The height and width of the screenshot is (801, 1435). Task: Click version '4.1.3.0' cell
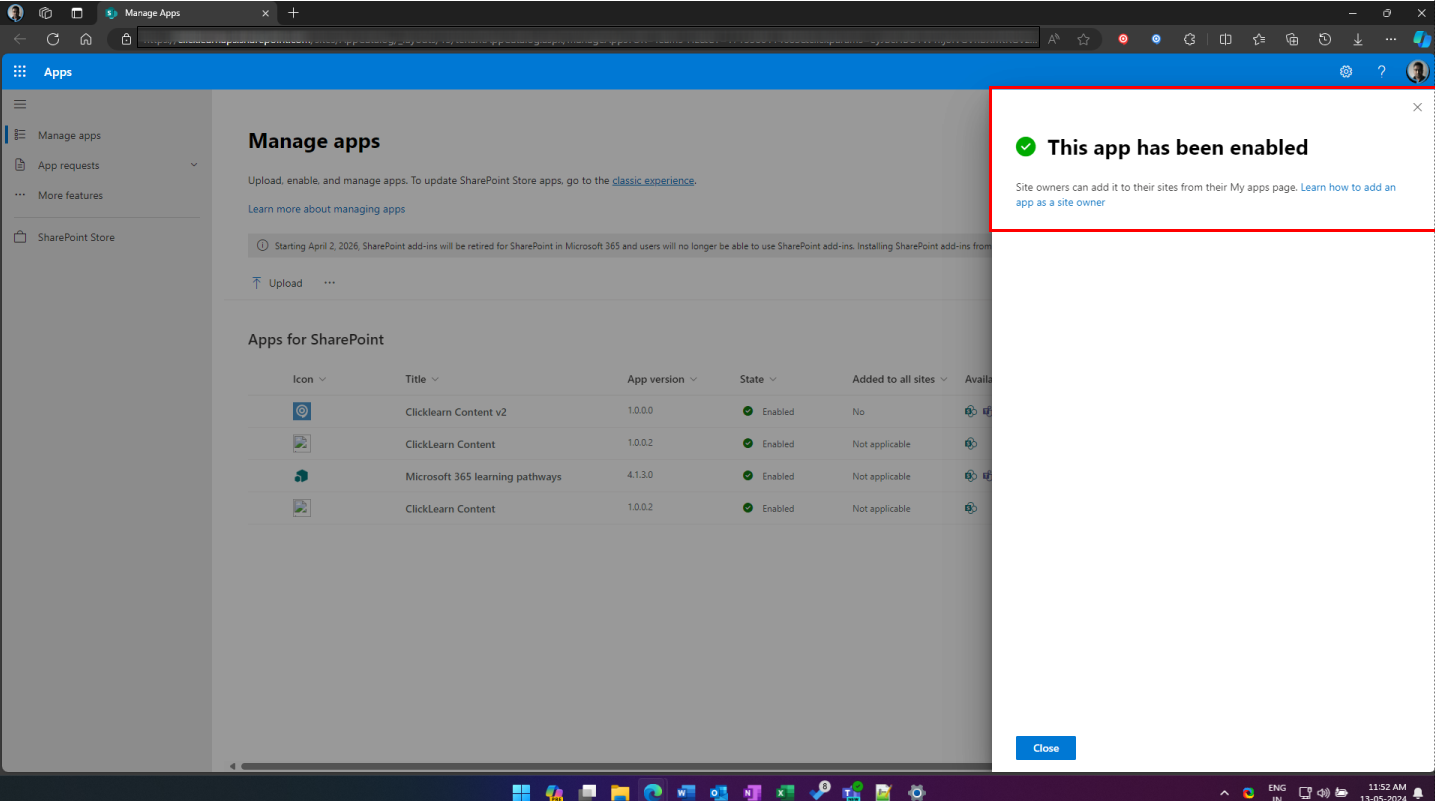(642, 476)
